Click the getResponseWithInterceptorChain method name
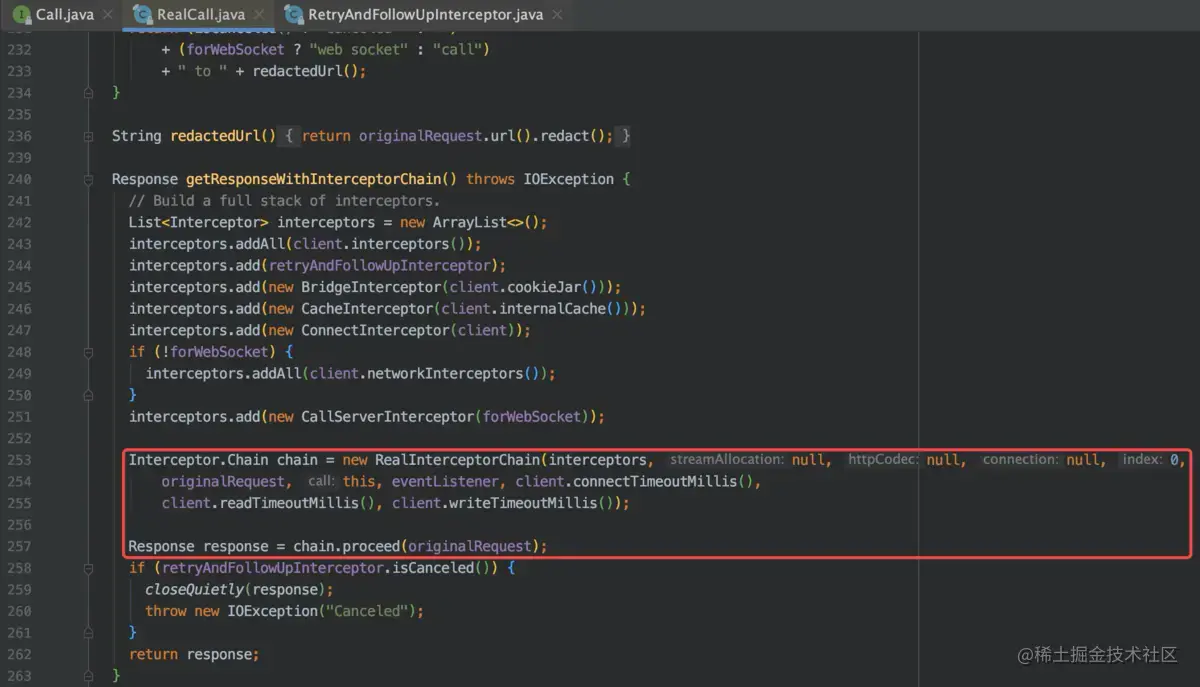Screen dimensions: 1200x687 pyautogui.click(x=314, y=179)
